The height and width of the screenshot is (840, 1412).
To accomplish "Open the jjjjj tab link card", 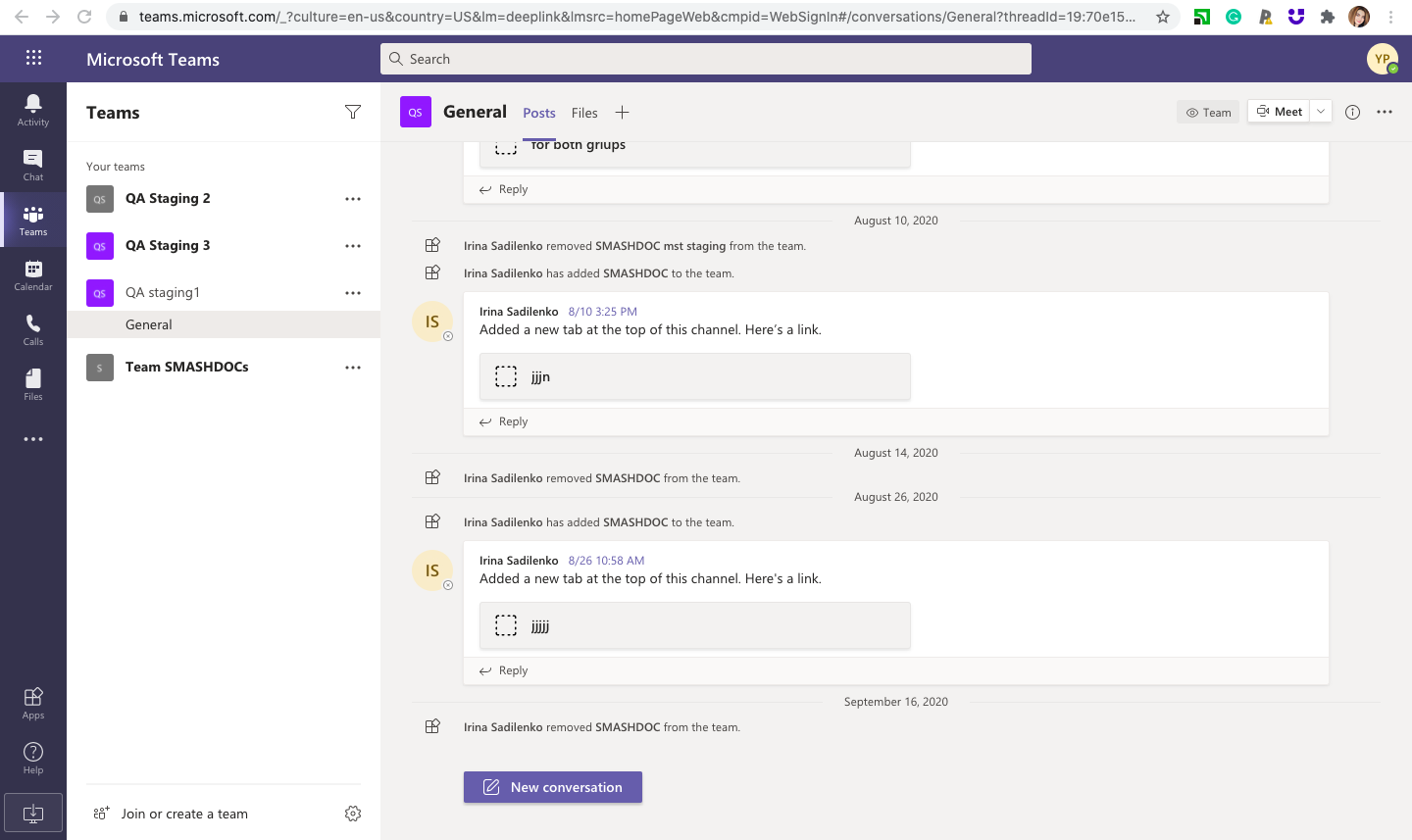I will pos(695,625).
